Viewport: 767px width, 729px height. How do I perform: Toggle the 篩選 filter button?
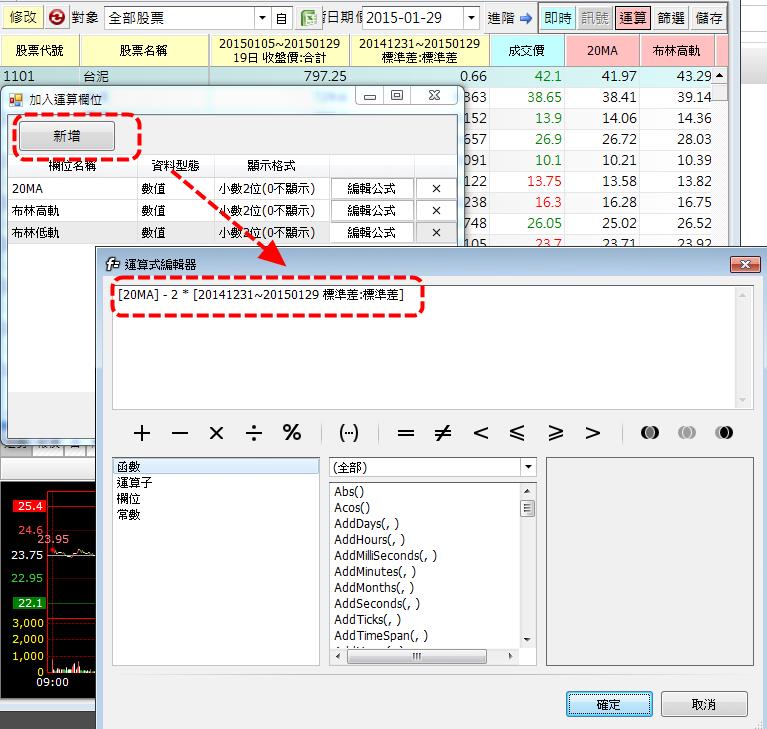click(x=671, y=18)
